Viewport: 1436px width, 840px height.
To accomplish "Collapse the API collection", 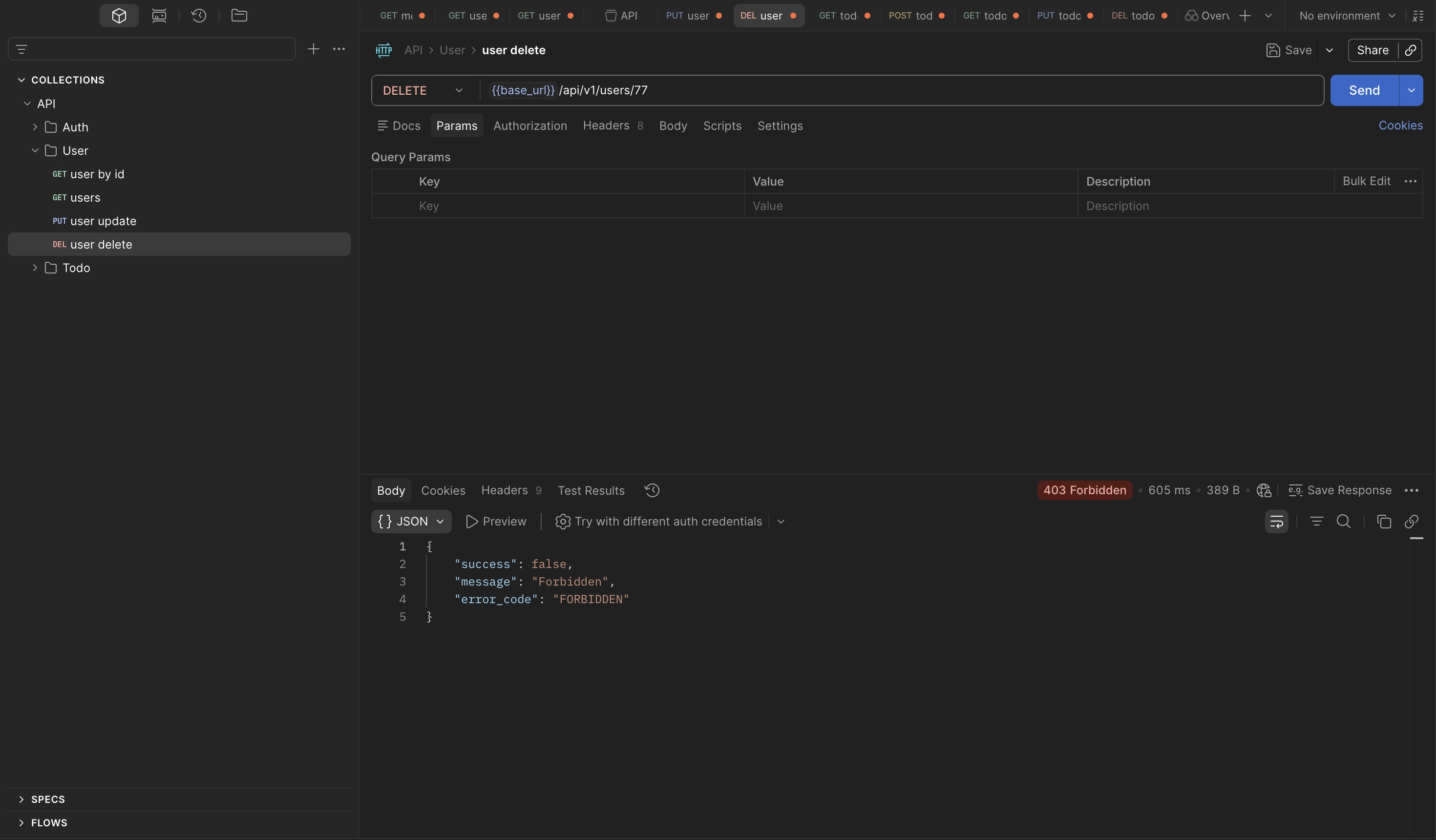I will [x=27, y=103].
